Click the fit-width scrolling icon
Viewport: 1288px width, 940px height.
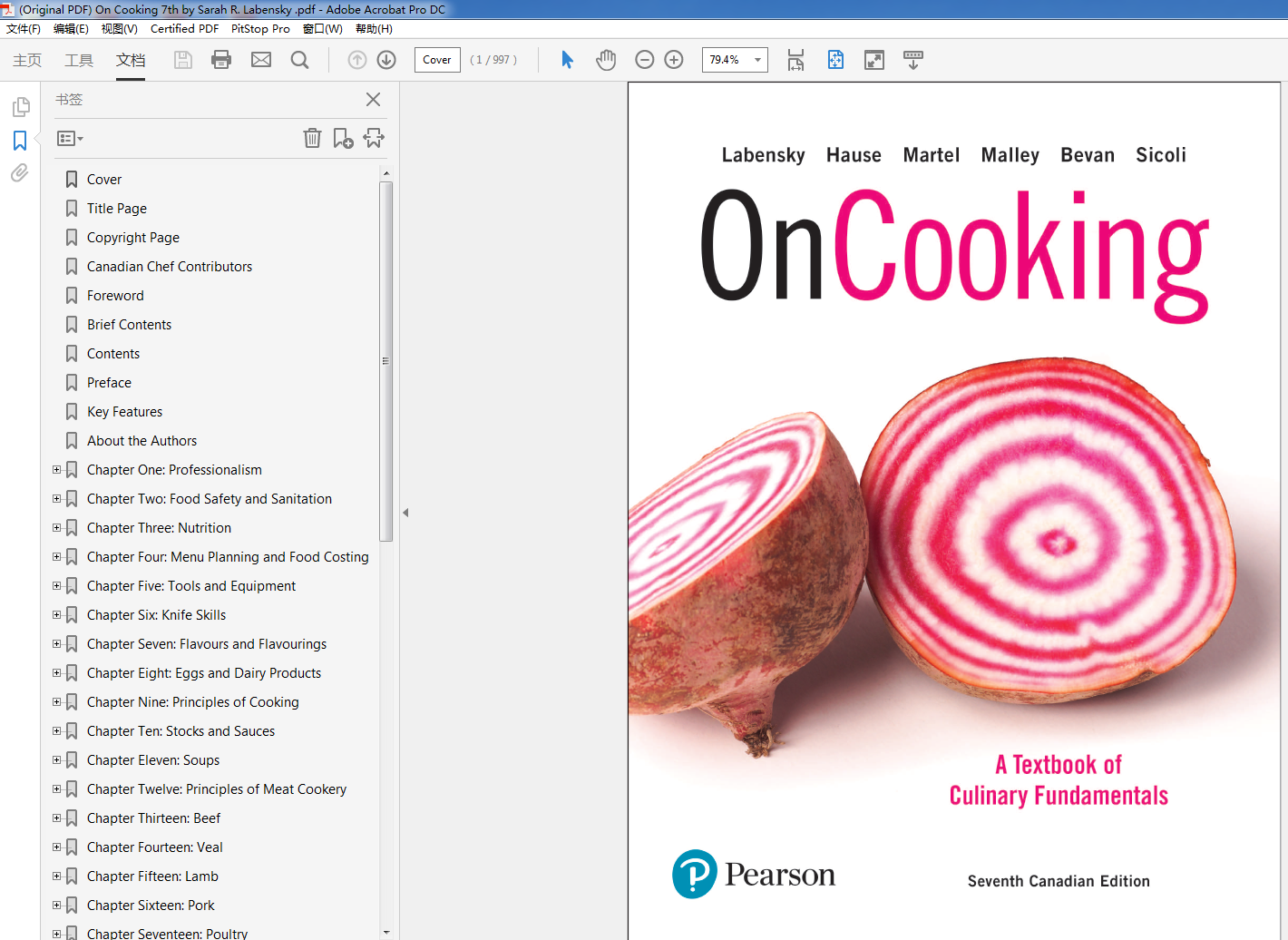795,60
